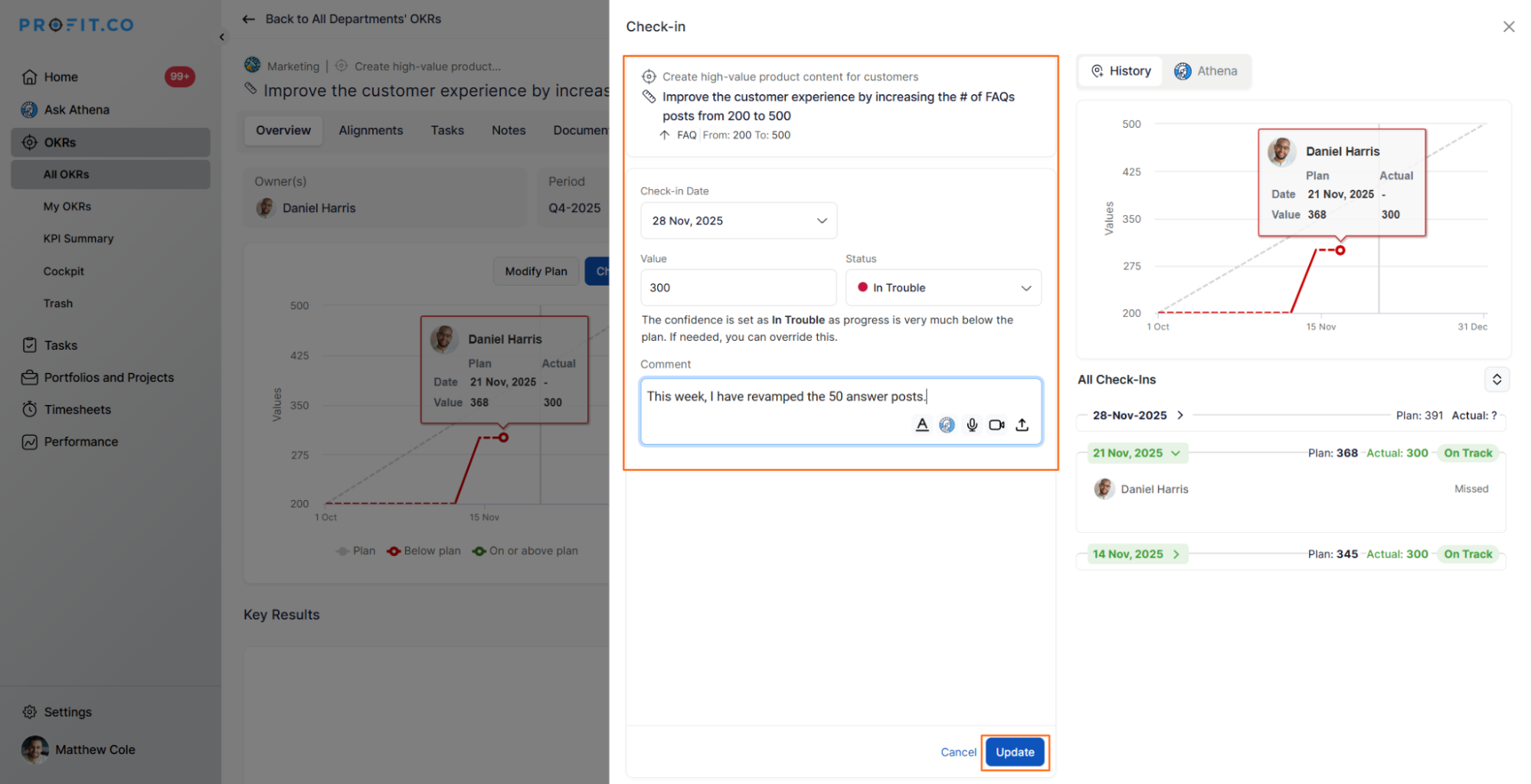Switch to the Athena tab
Viewport: 1531px width, 784px height.
click(x=1206, y=71)
